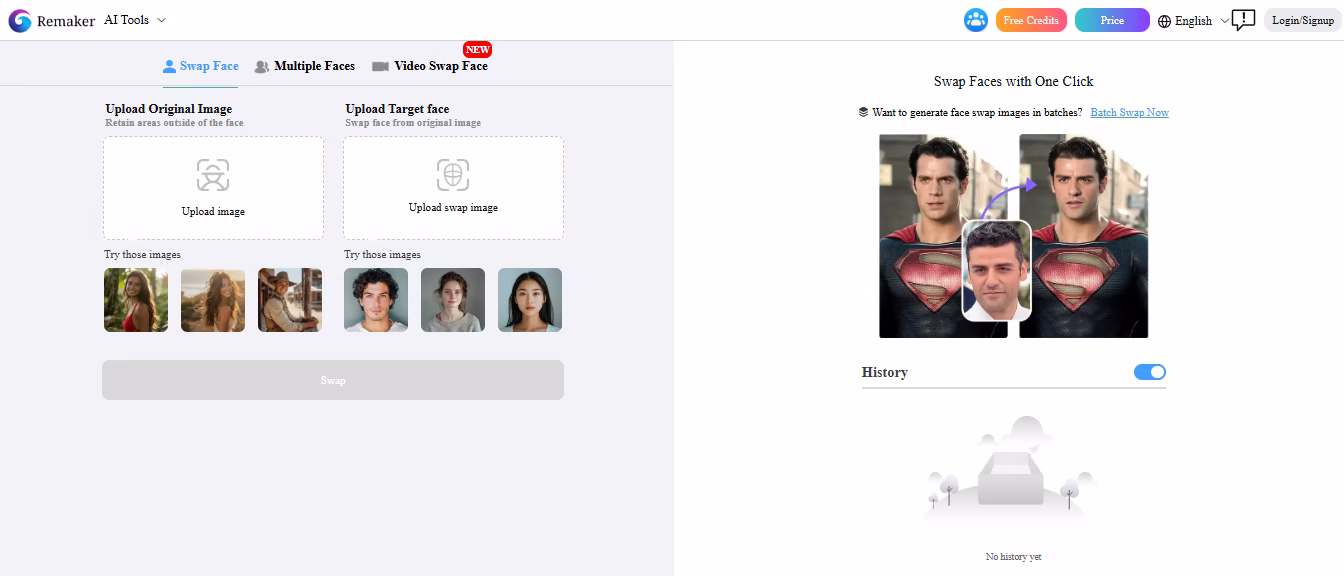Open the feedback speech bubble icon
Screen dimensions: 1344x576
[x=1243, y=20]
